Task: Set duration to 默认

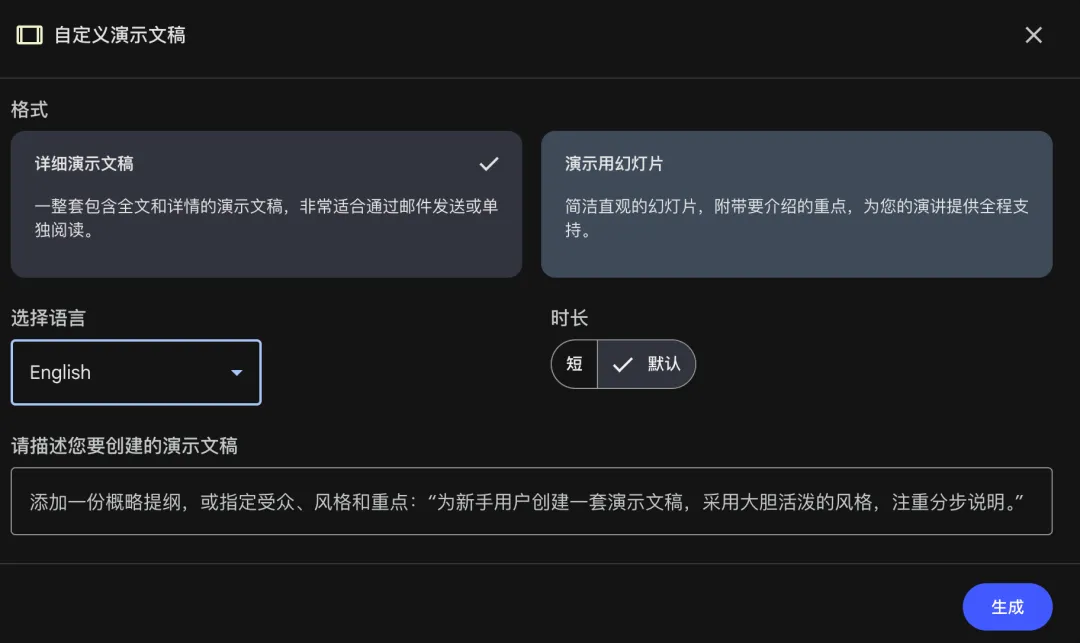Action: click(x=646, y=364)
